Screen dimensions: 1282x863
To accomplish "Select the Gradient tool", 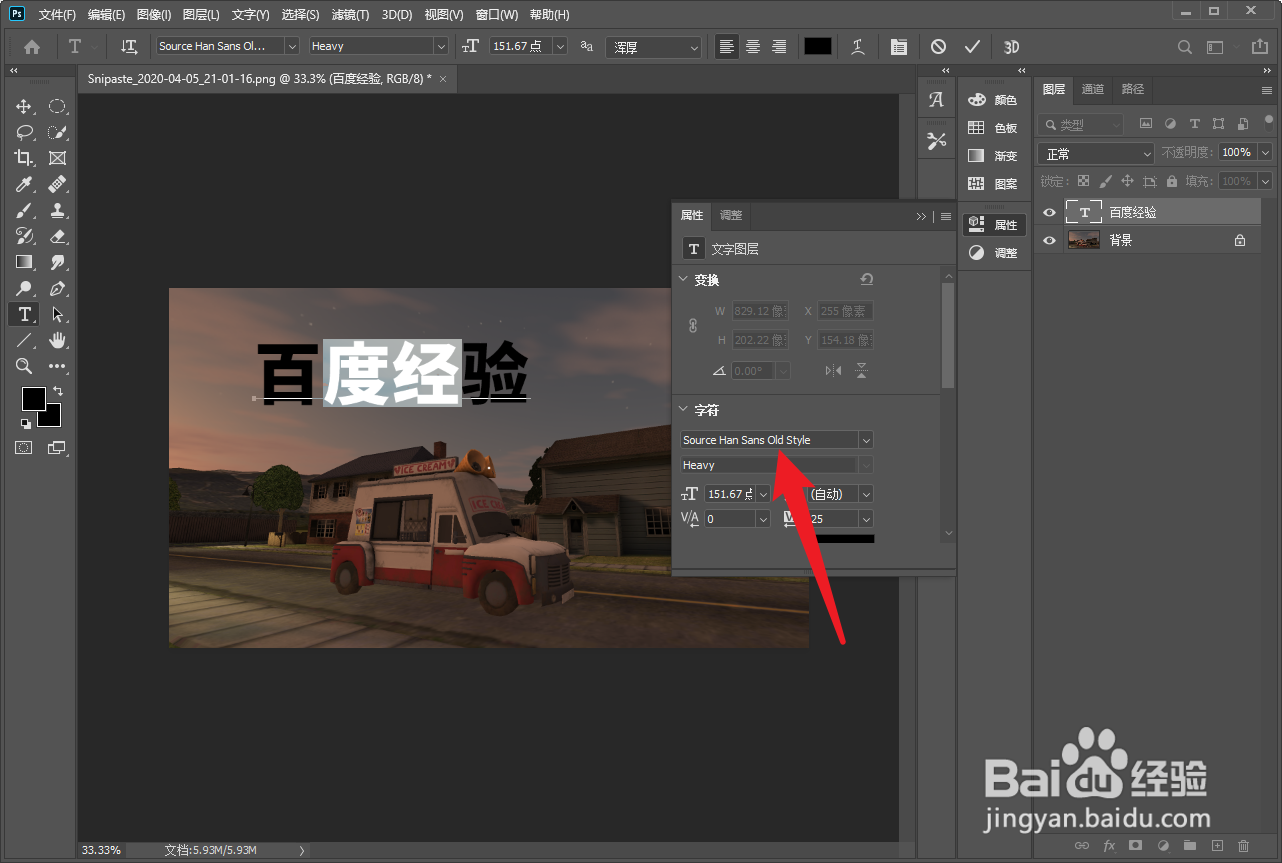I will [x=24, y=262].
